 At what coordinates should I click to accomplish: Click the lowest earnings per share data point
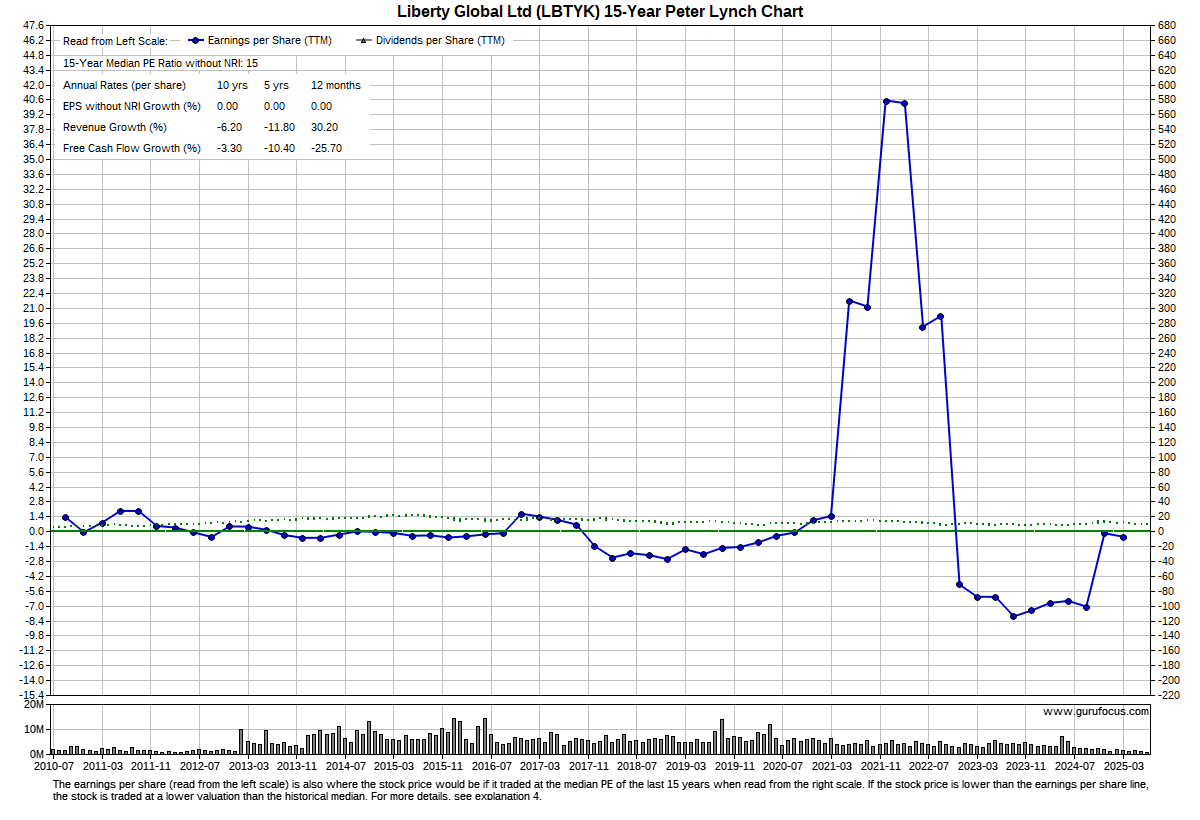(x=1013, y=616)
